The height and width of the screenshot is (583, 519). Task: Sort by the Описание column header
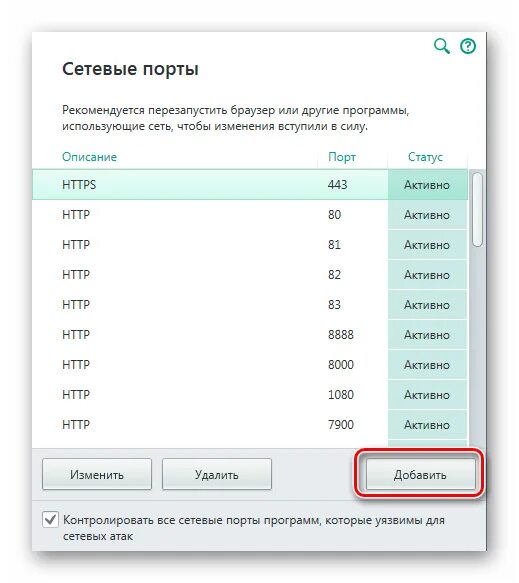[x=89, y=157]
